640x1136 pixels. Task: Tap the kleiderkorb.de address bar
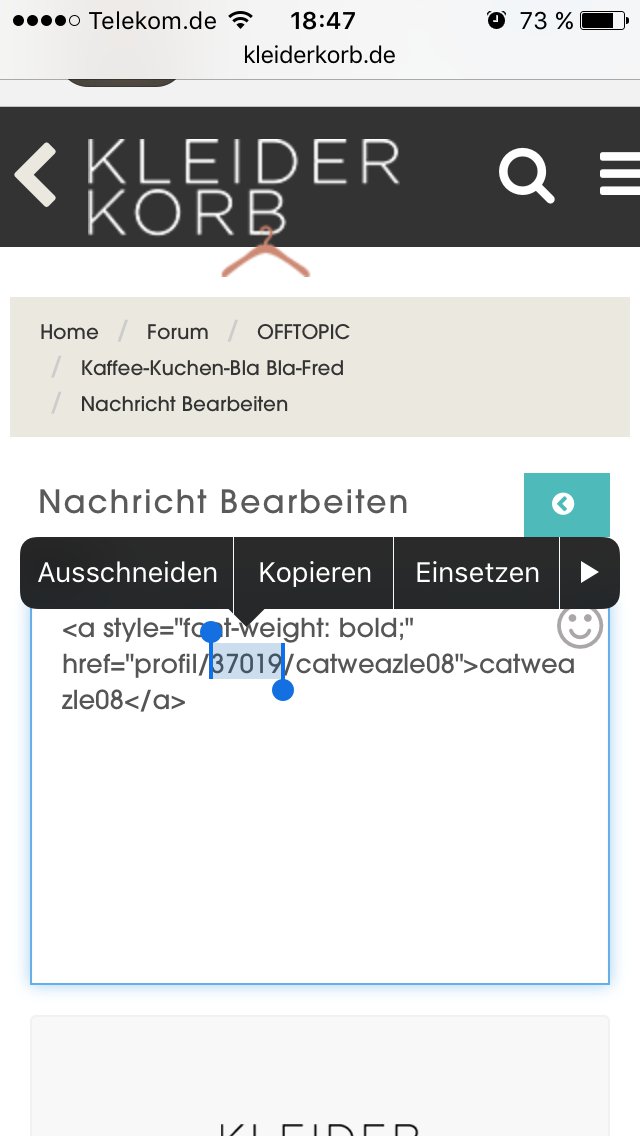click(320, 55)
